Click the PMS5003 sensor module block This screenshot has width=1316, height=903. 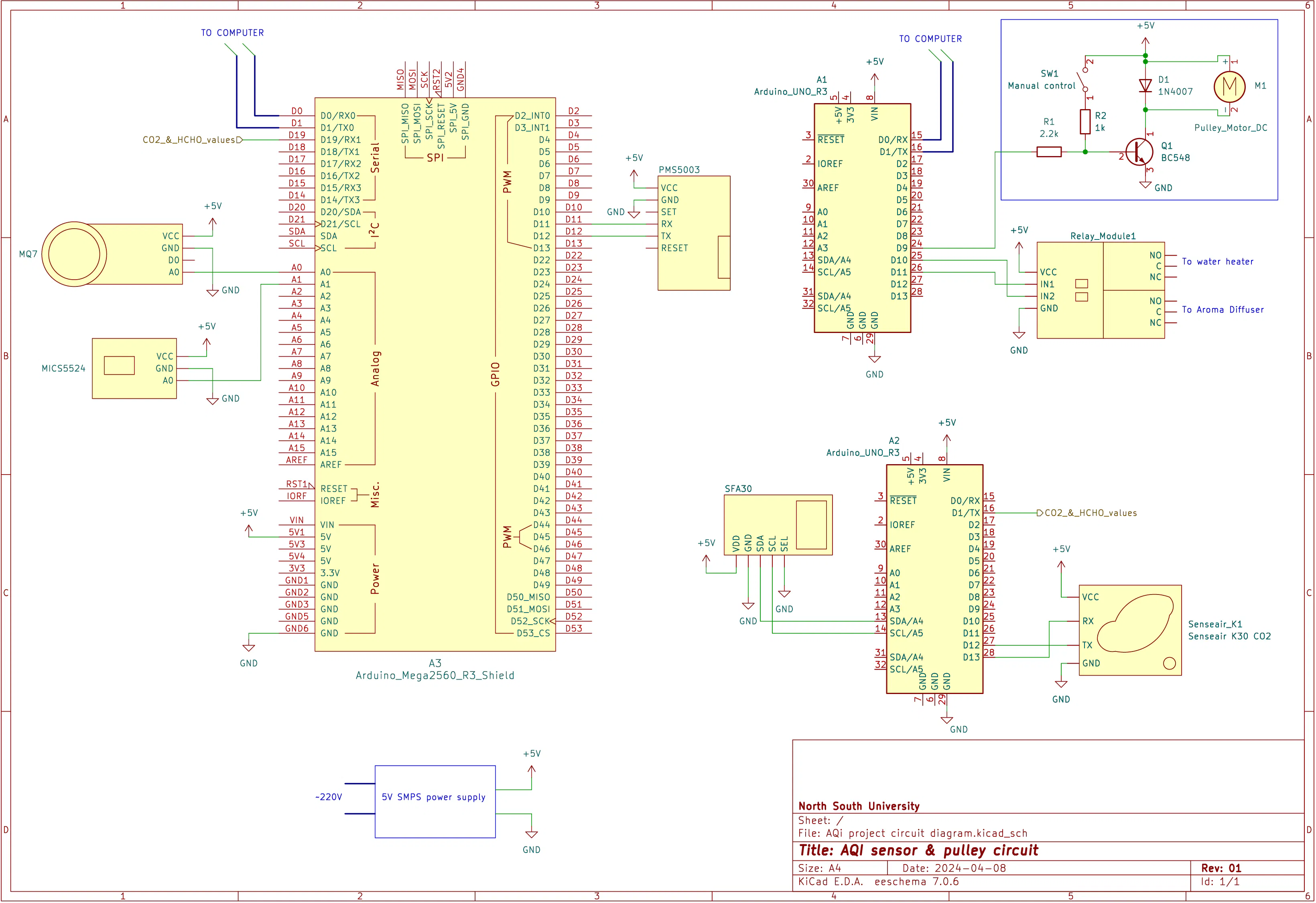pyautogui.click(x=694, y=233)
